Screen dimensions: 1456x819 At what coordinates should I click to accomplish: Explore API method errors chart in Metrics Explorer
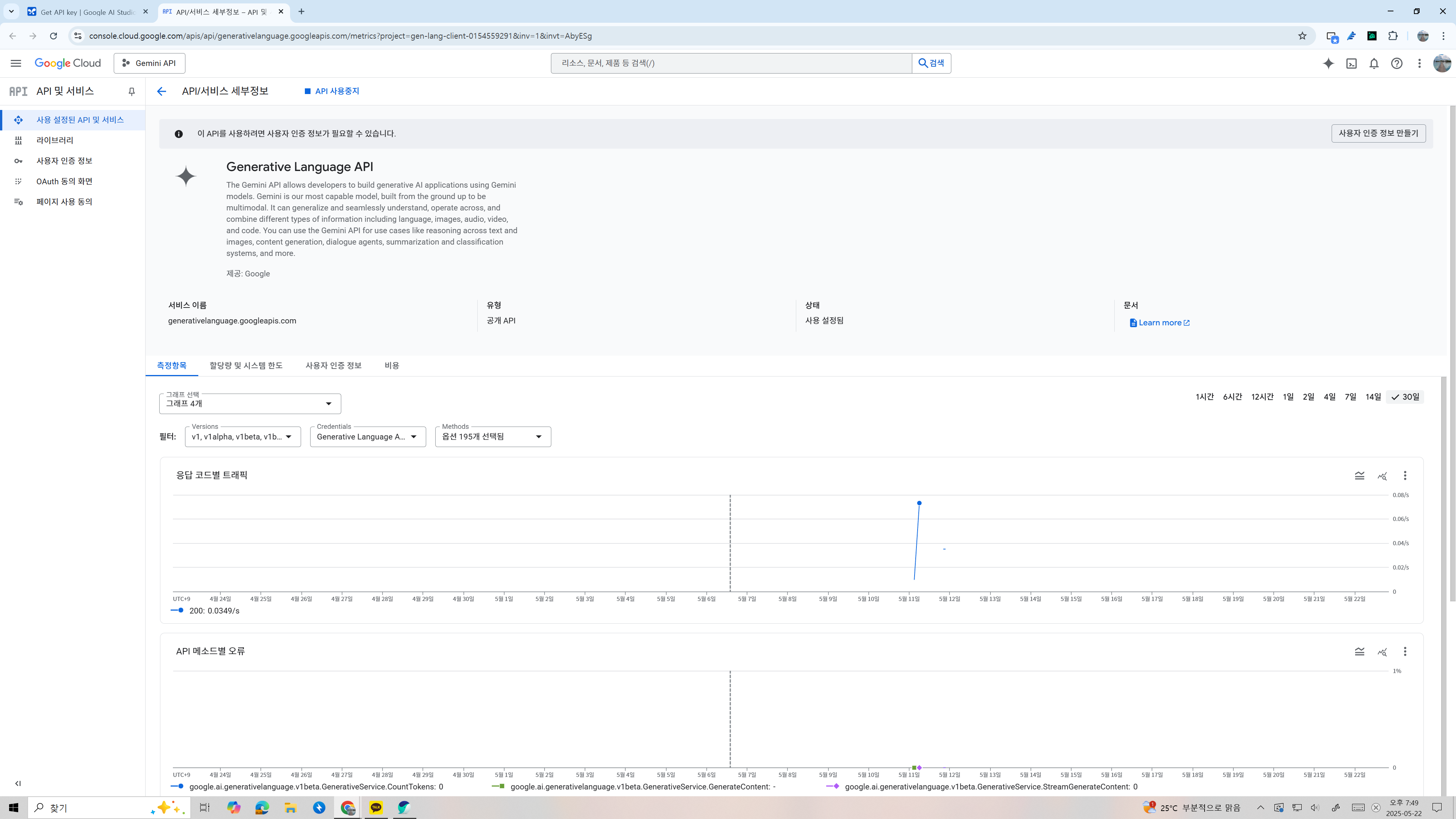tap(1382, 652)
